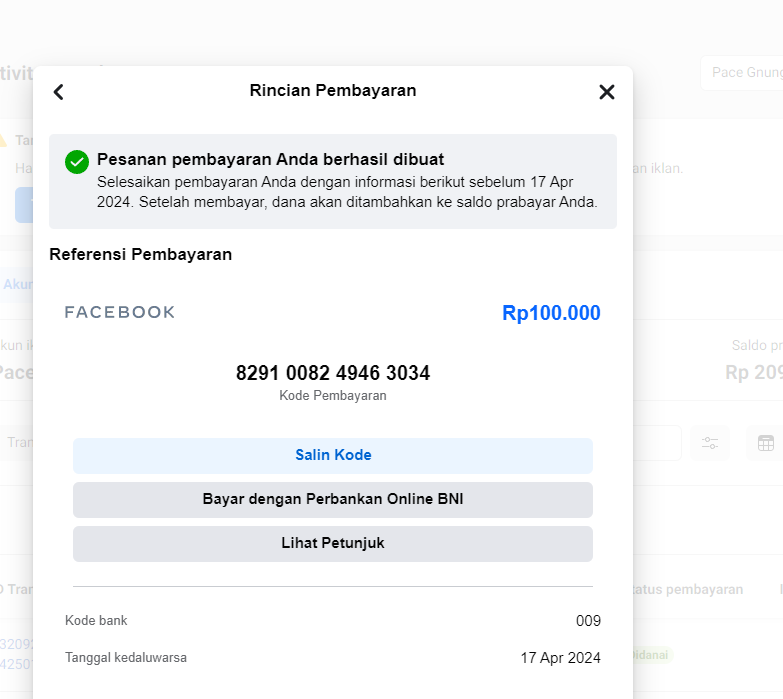Image resolution: width=783 pixels, height=699 pixels.
Task: Go back using the left chevron arrow
Action: (x=58, y=92)
